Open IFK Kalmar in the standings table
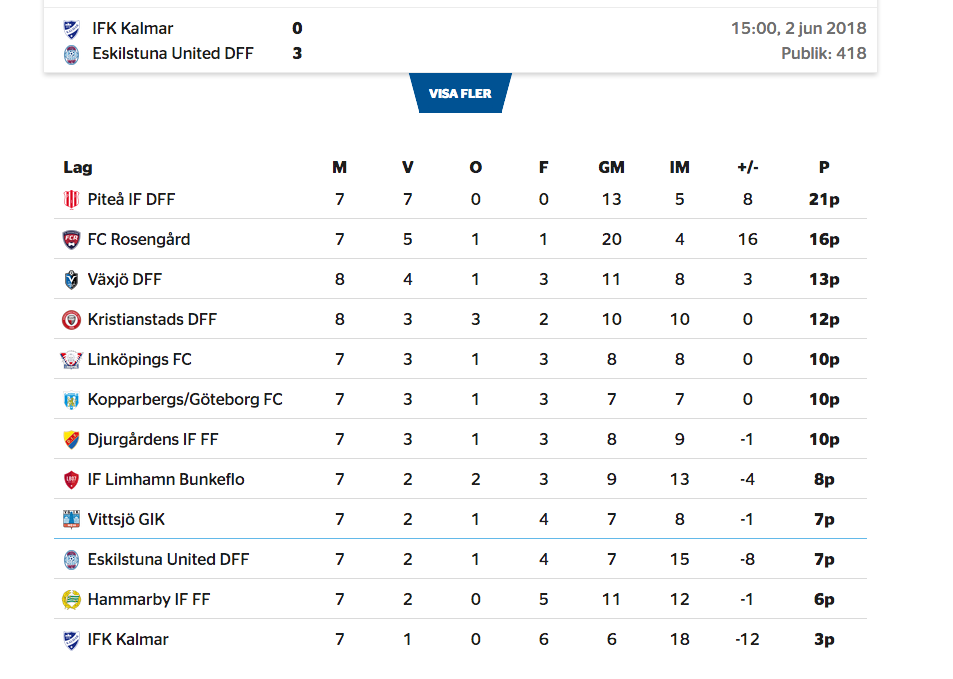 (x=128, y=640)
